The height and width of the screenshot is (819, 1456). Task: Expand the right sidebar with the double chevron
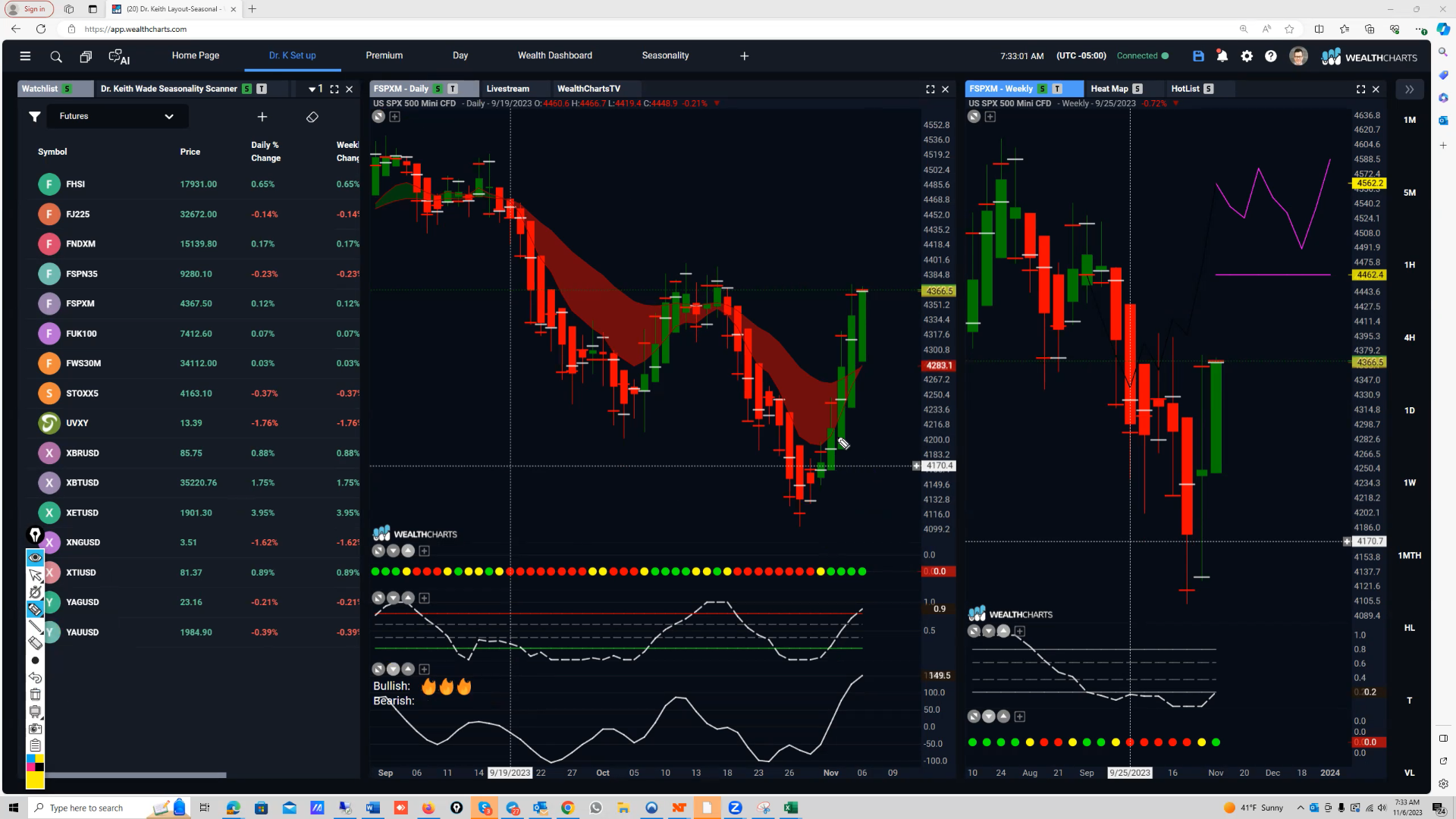pyautogui.click(x=1409, y=89)
